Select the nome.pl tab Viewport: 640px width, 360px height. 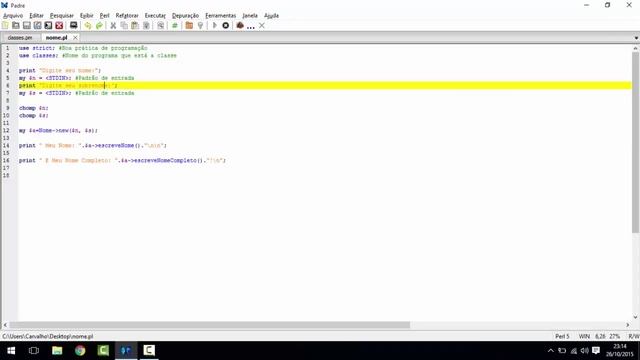56,38
